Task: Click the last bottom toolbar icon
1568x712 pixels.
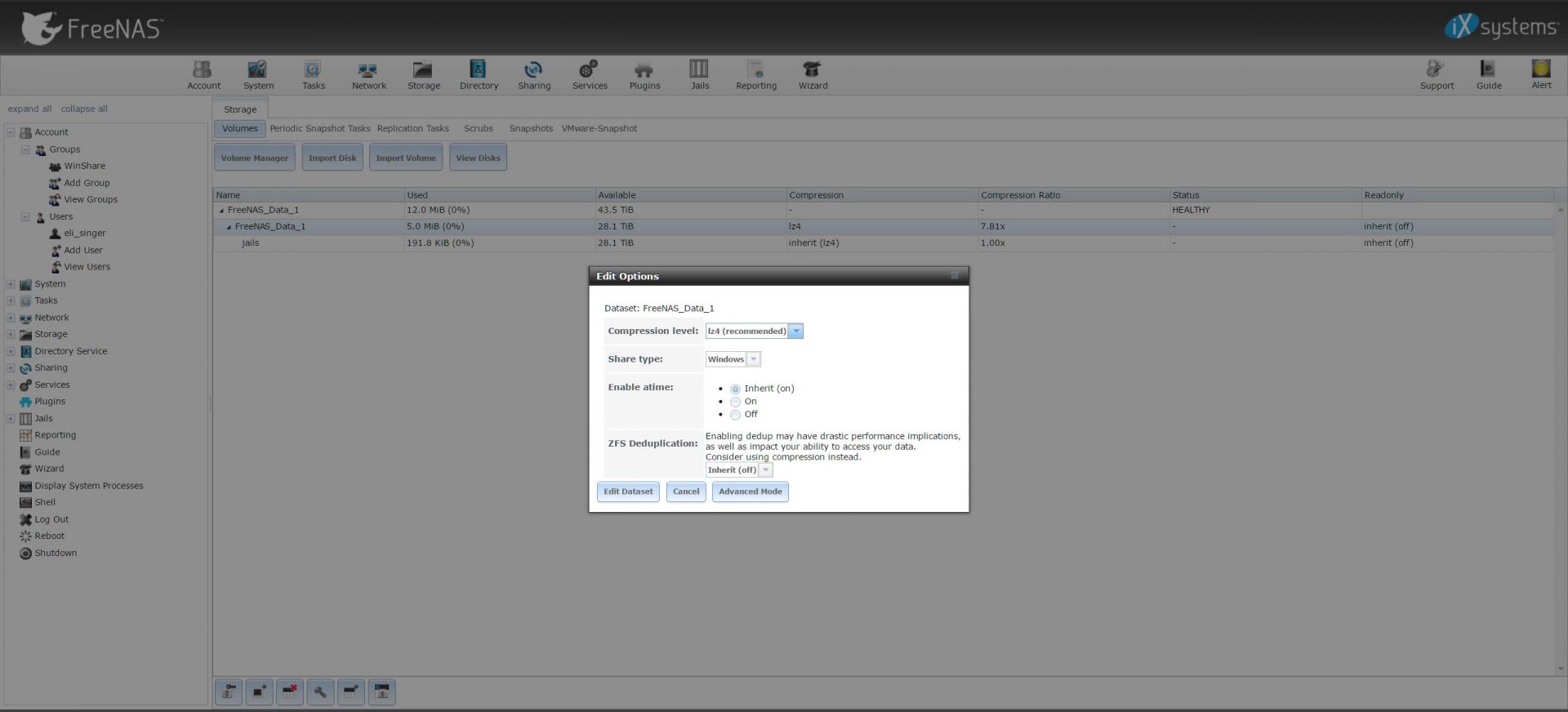Action: pyautogui.click(x=381, y=692)
